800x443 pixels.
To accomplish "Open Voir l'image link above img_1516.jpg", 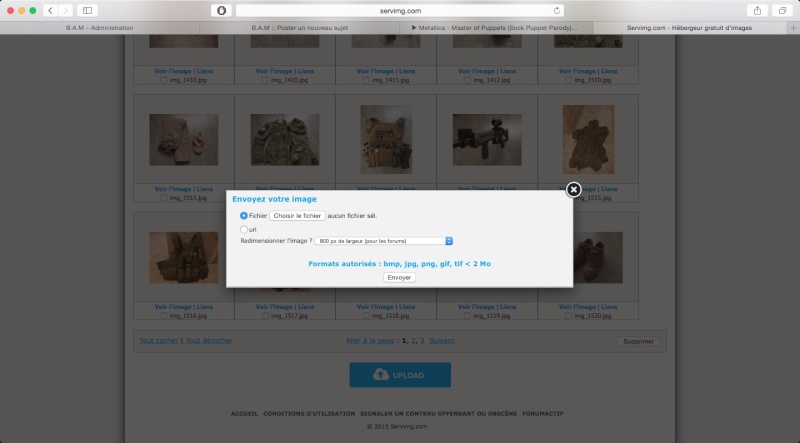I will tap(173, 307).
